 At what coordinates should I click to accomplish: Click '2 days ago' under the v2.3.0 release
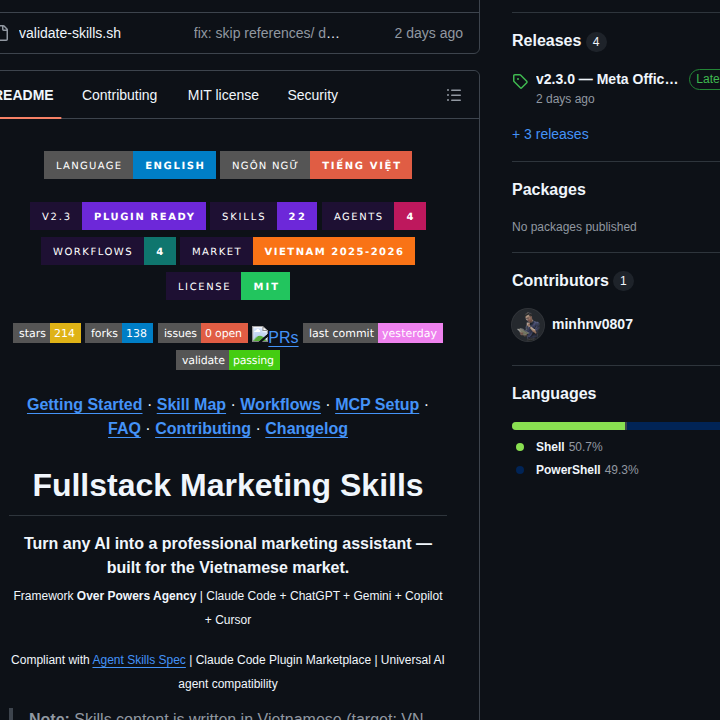pos(565,99)
